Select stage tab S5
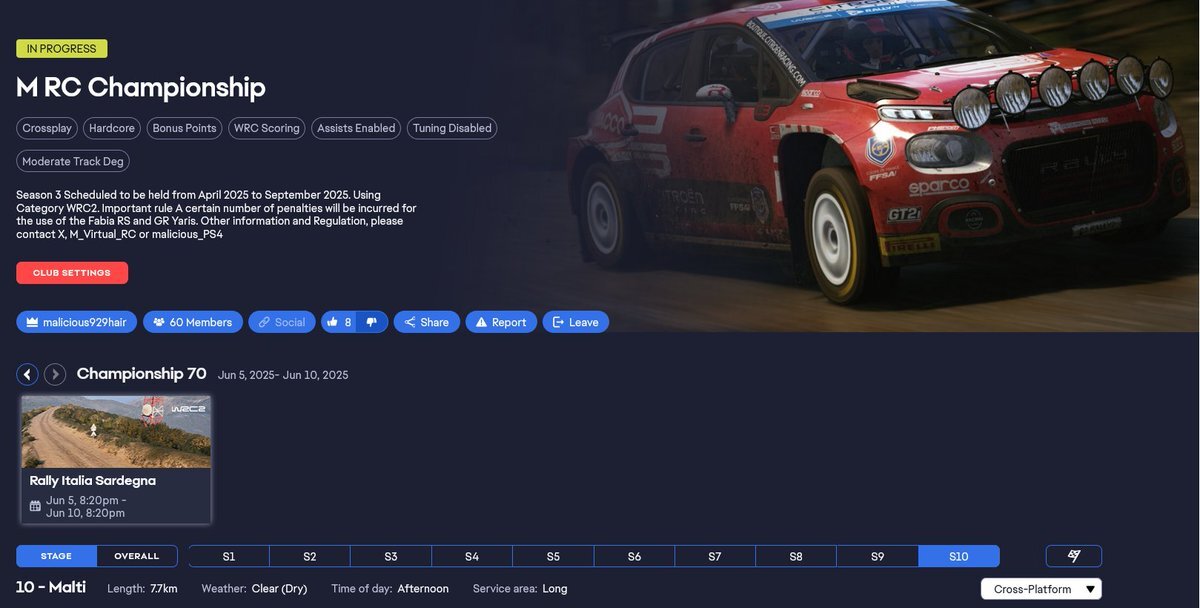 [553, 556]
